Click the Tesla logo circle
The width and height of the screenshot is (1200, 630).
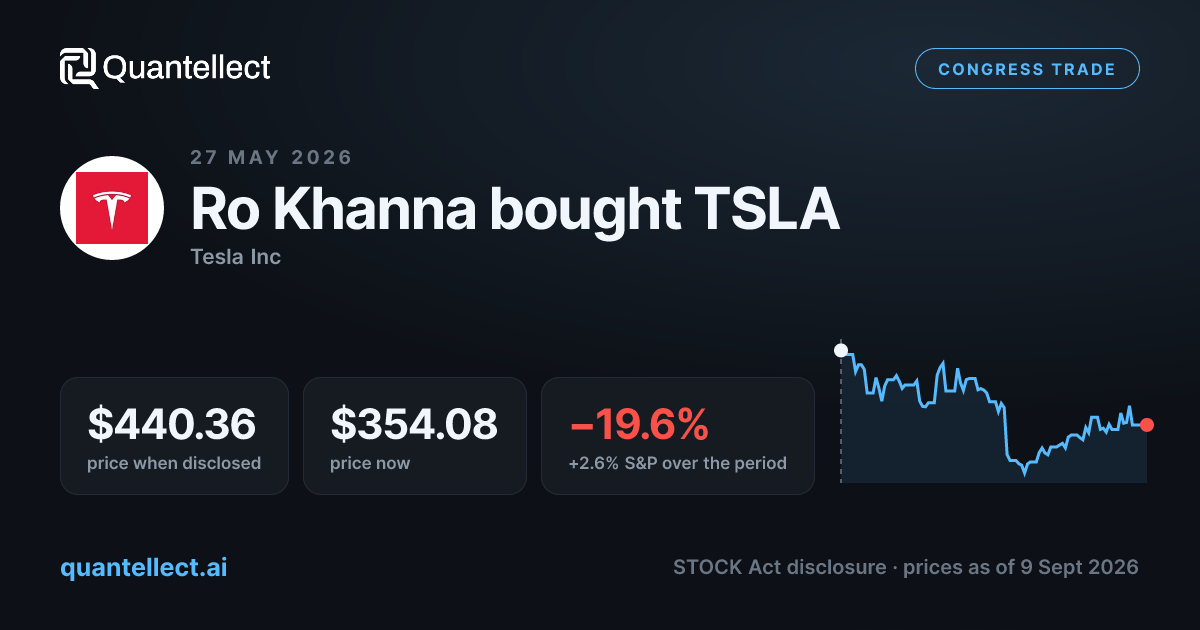coord(112,208)
